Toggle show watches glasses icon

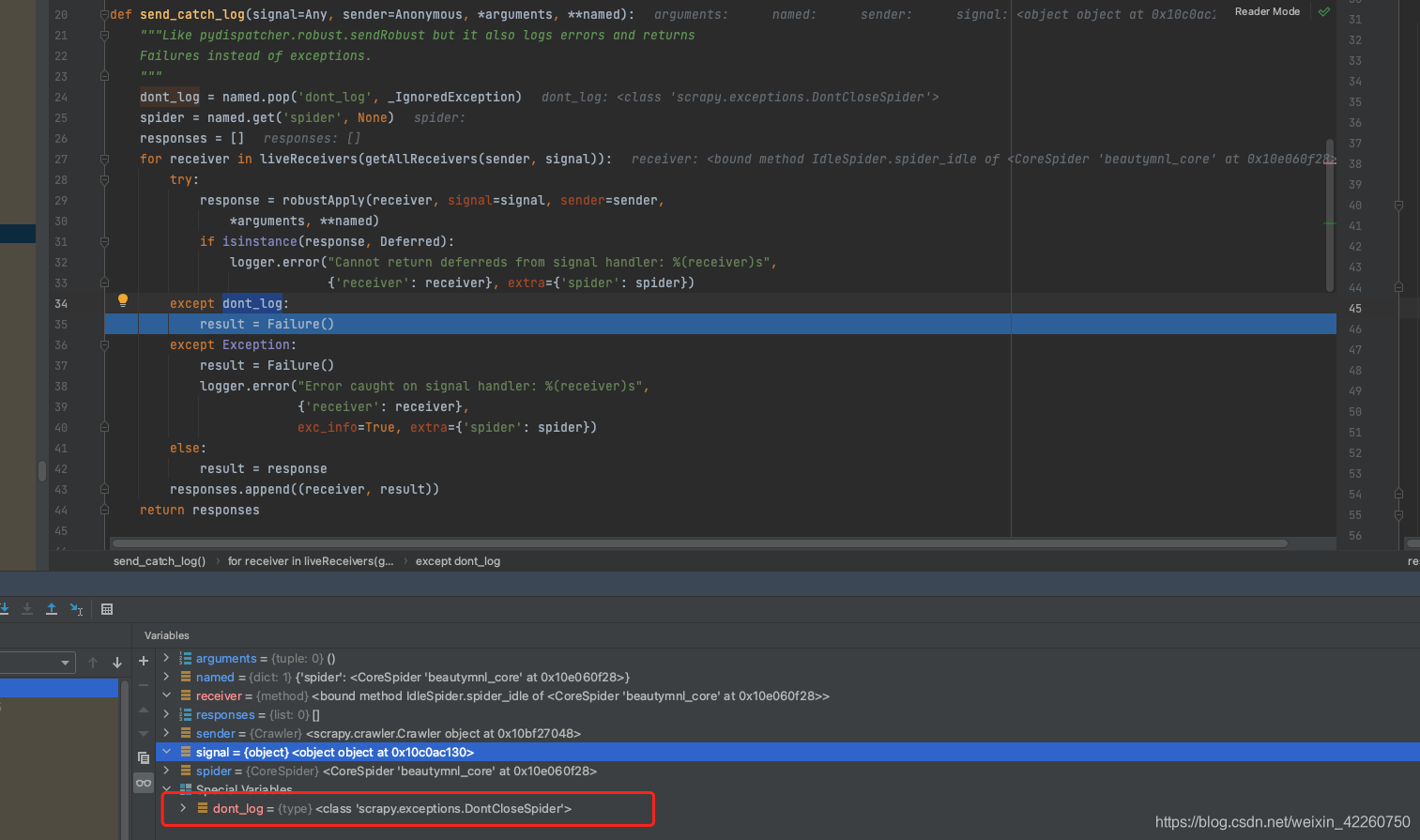(x=144, y=783)
